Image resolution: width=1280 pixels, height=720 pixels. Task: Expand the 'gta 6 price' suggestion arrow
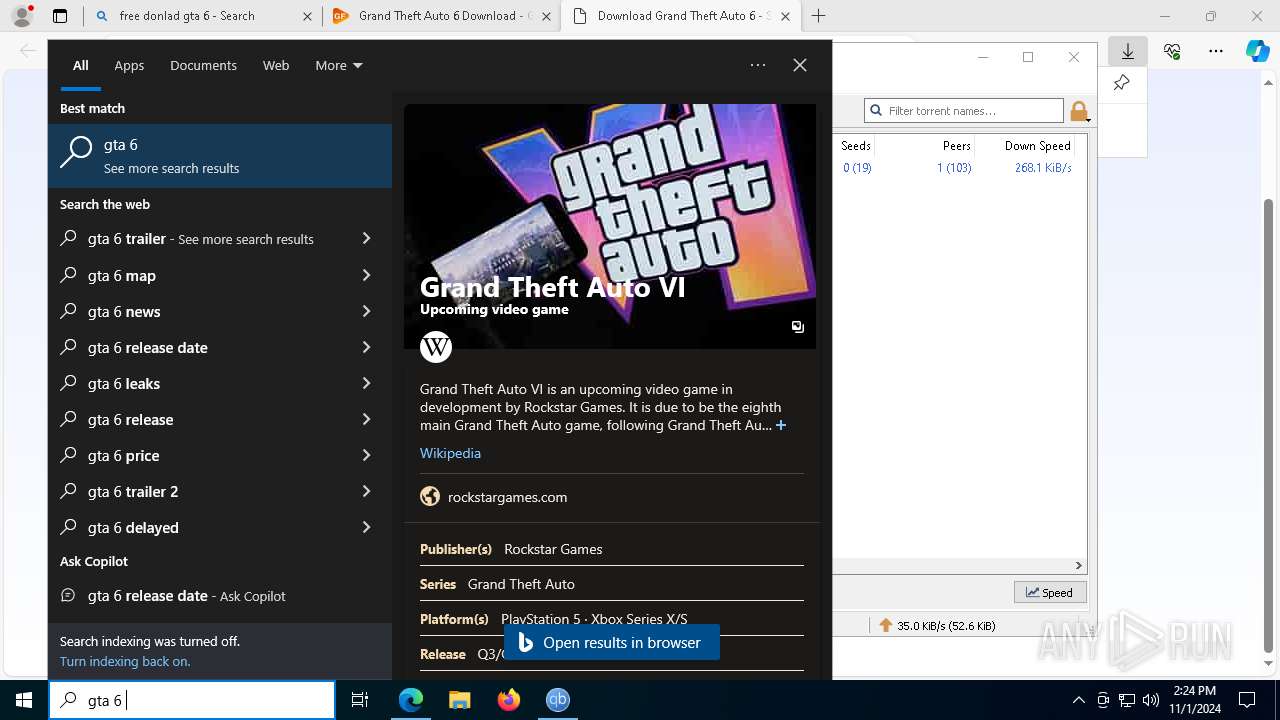click(x=366, y=455)
